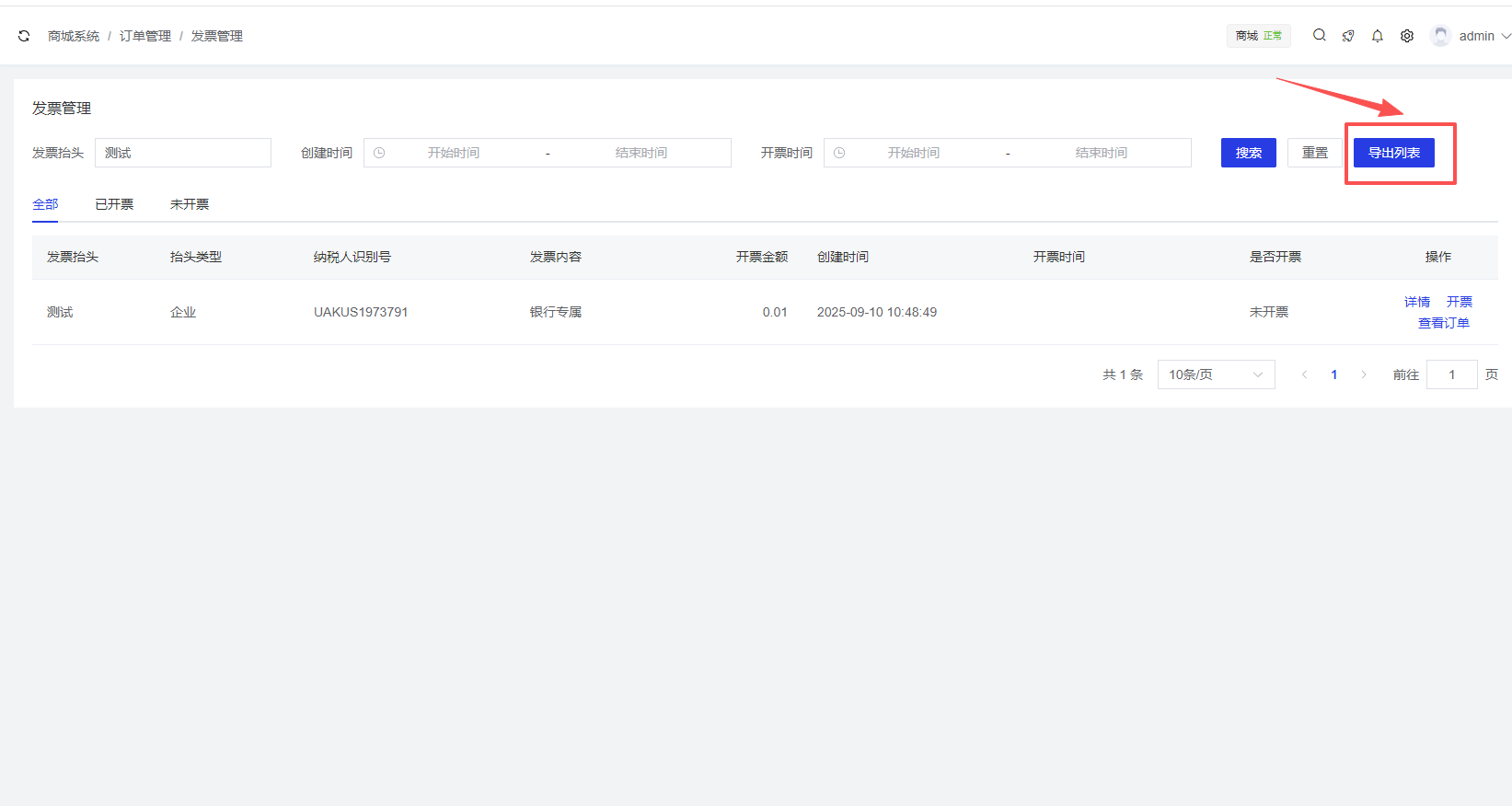
Task: Click the admin avatar image
Action: [1440, 36]
